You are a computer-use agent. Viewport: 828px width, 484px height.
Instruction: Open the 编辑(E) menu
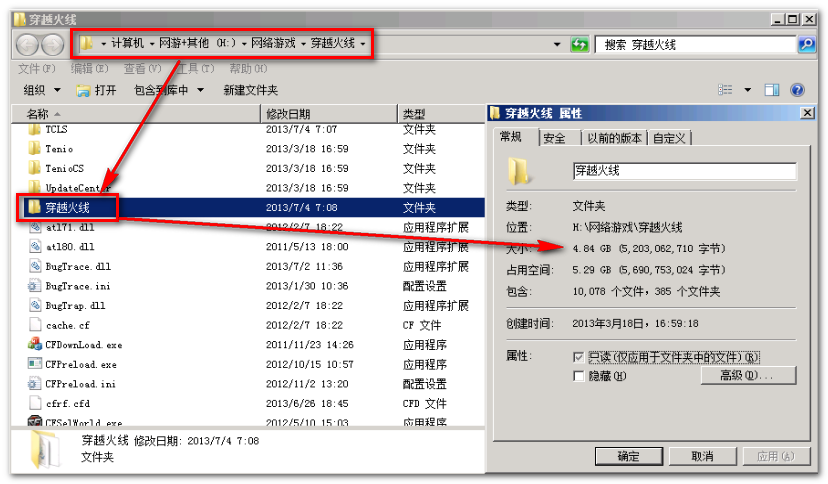click(89, 69)
